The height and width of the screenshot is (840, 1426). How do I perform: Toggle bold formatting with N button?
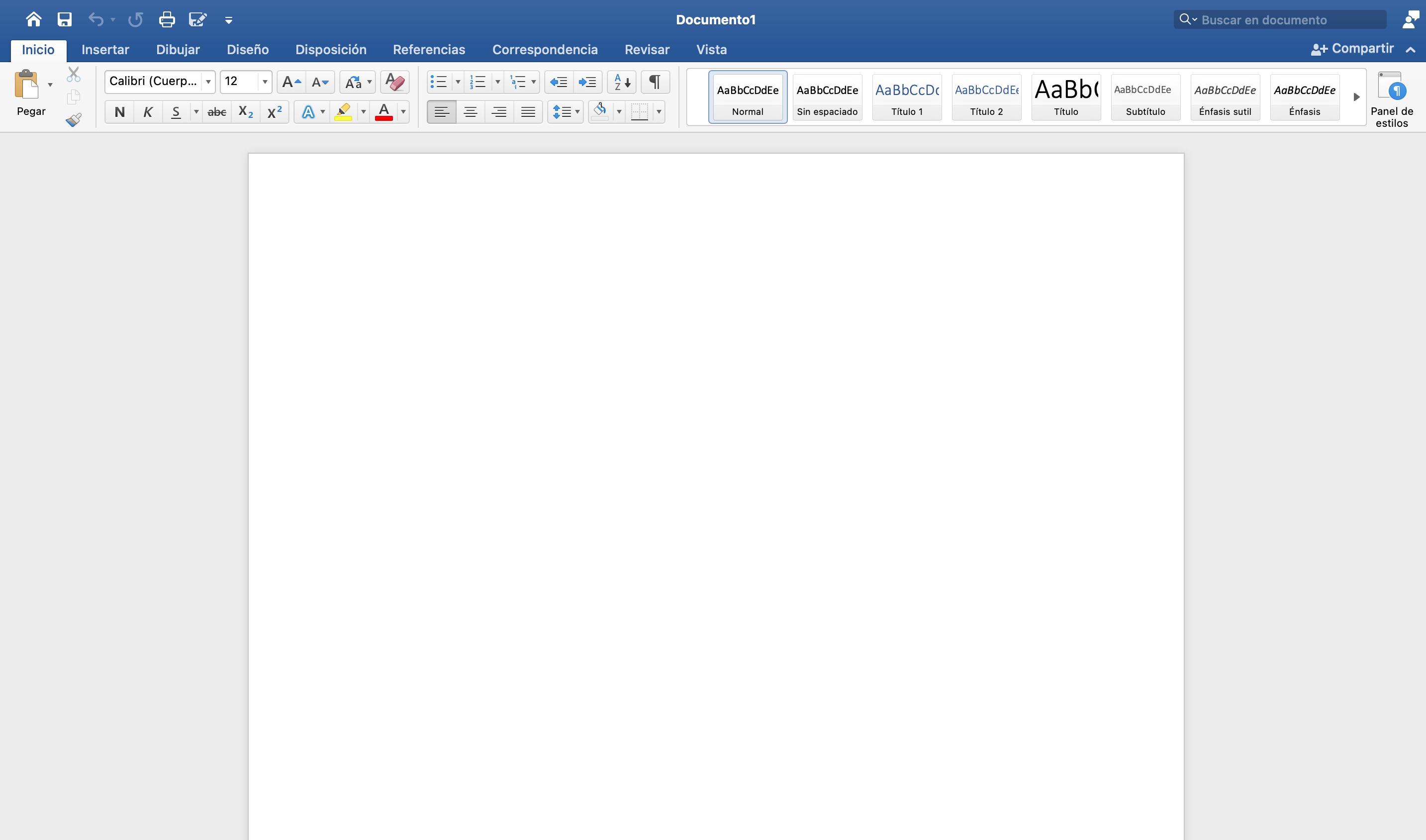pos(119,112)
